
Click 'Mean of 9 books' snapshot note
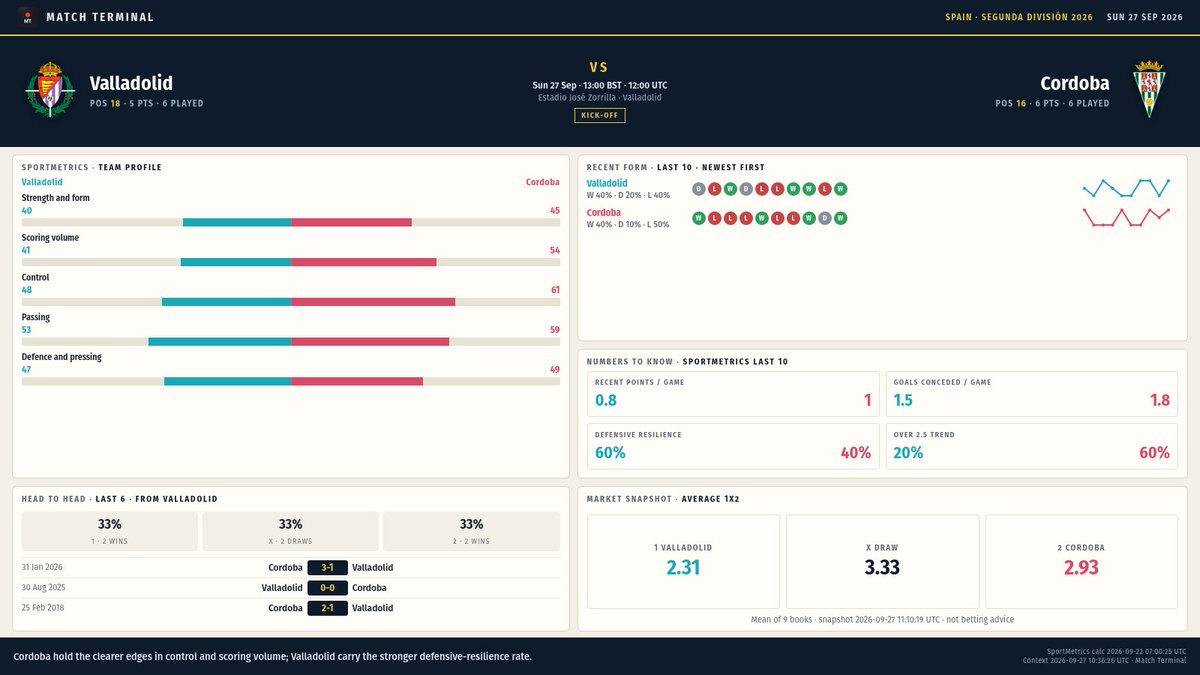click(x=883, y=620)
